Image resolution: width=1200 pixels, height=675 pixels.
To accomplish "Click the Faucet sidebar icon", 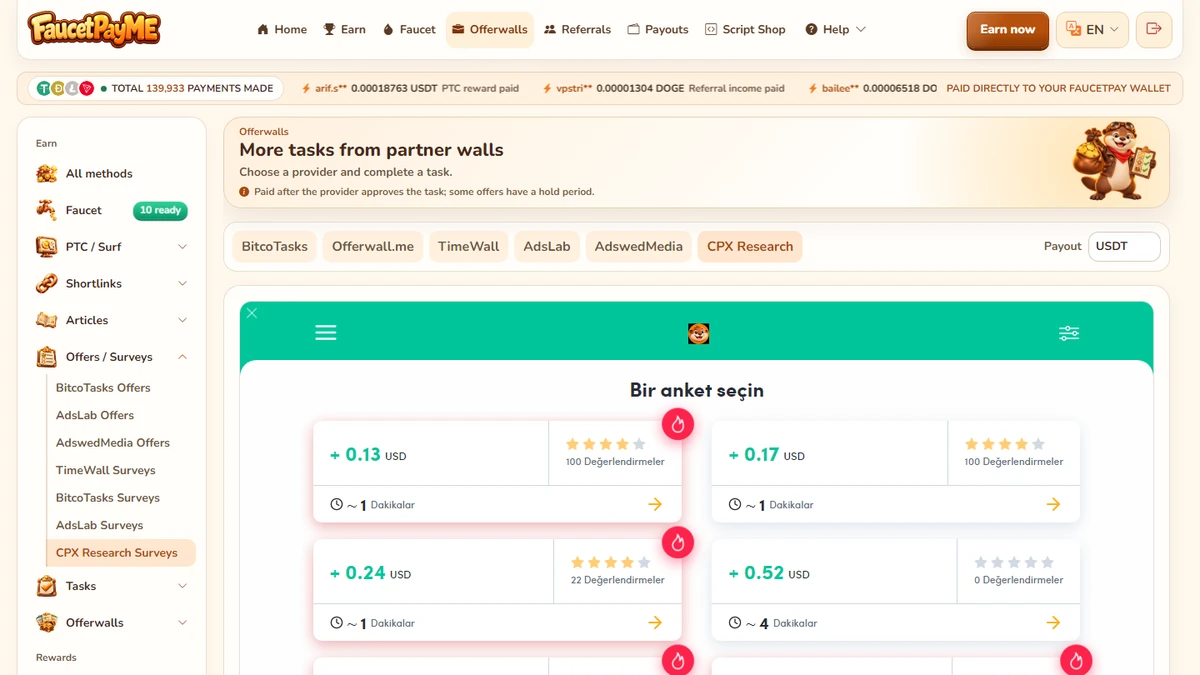I will pos(46,210).
